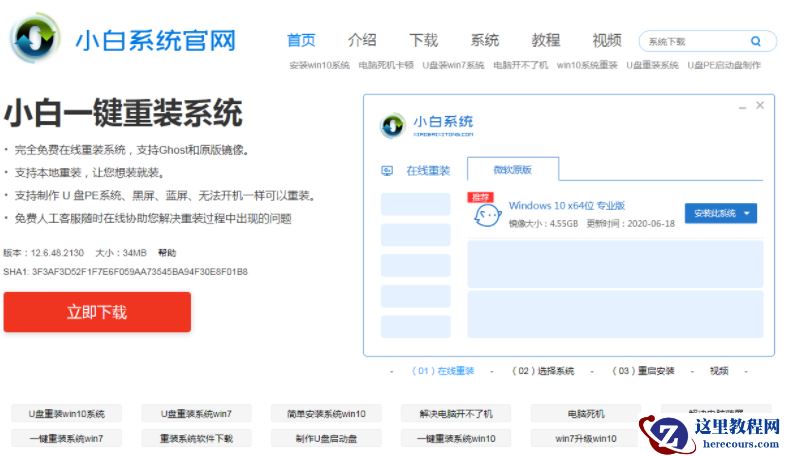Click the 制作U盘启动盘 tag

326,438
